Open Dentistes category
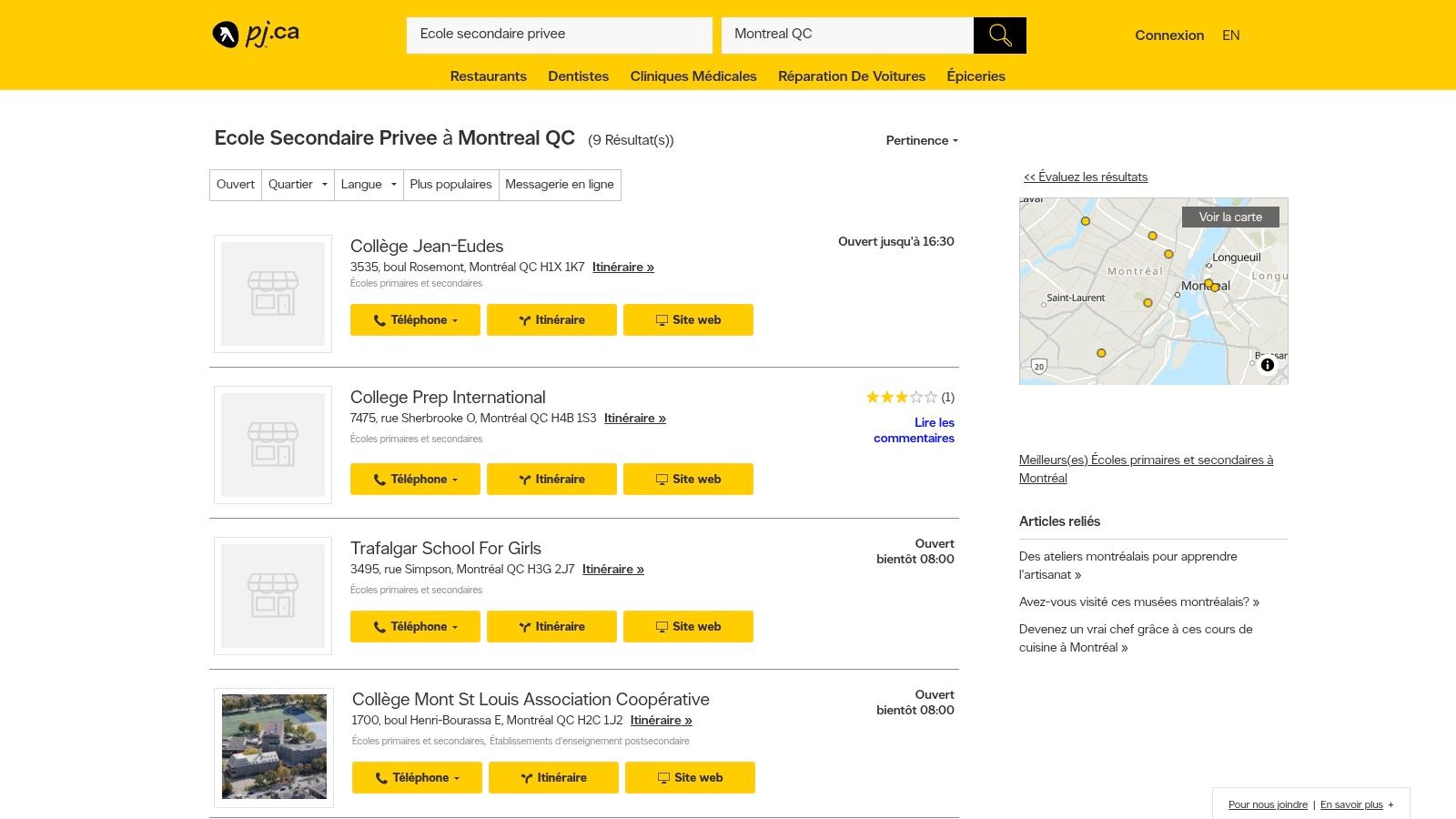Screen dimensions: 1456x819 [x=578, y=76]
